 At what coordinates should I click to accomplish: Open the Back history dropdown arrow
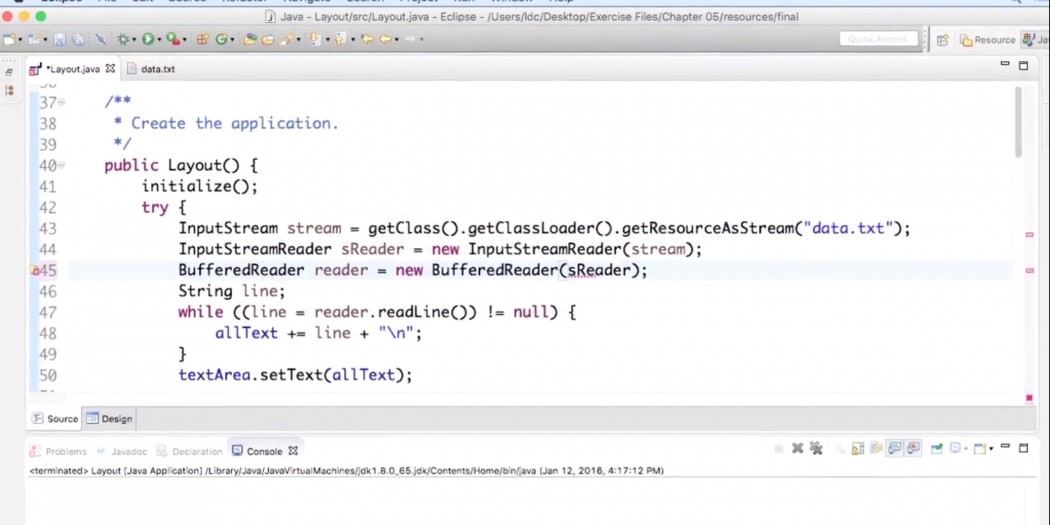point(396,40)
